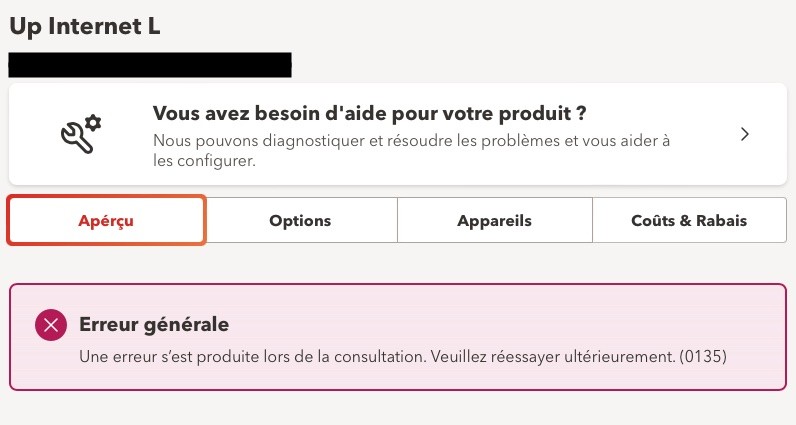Click the "Erreur générale" heading

click(154, 324)
